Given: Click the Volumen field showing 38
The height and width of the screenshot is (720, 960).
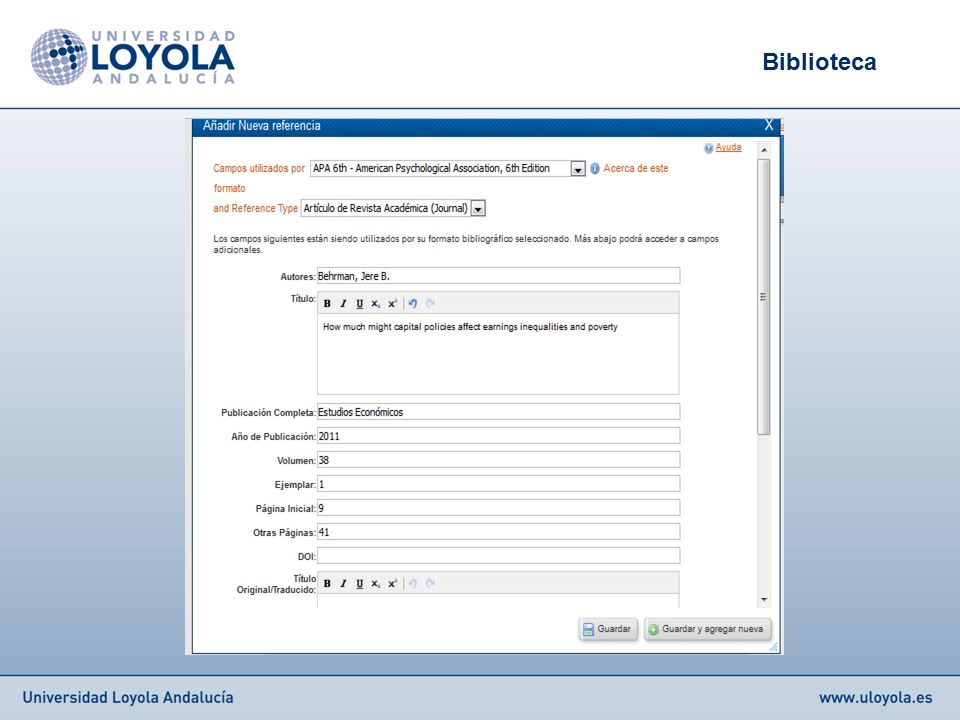Looking at the screenshot, I should point(498,460).
